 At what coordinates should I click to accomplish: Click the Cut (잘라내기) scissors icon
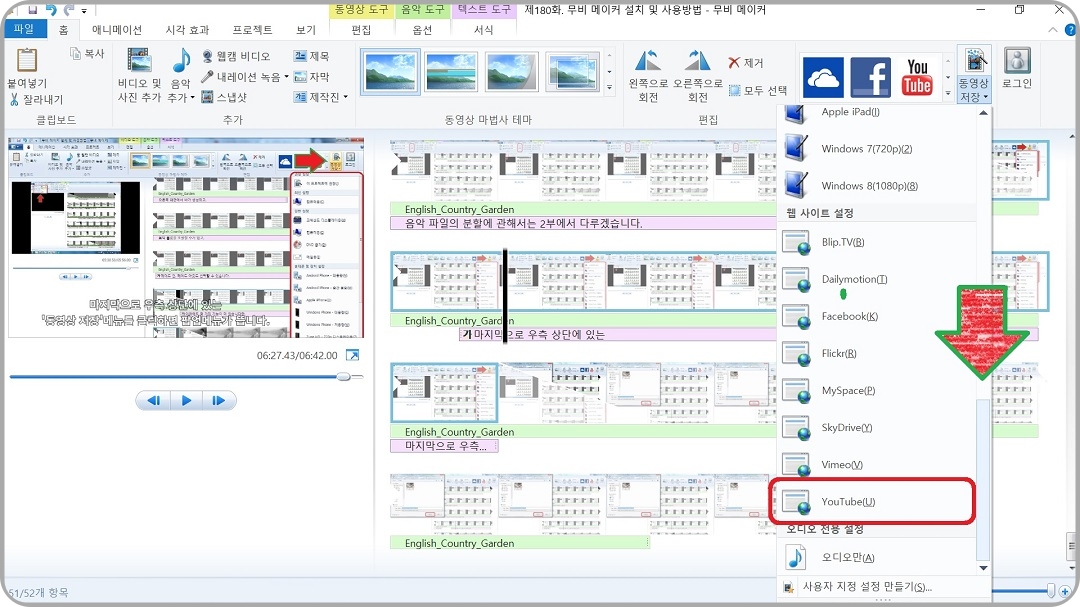click(14, 100)
